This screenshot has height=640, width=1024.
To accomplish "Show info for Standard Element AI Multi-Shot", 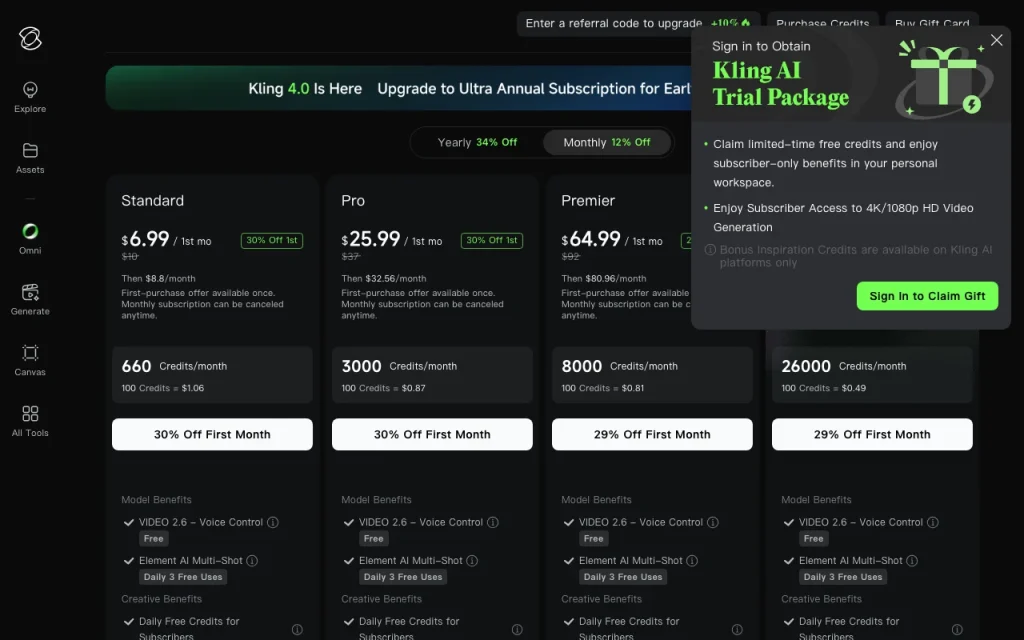I will pyautogui.click(x=252, y=561).
